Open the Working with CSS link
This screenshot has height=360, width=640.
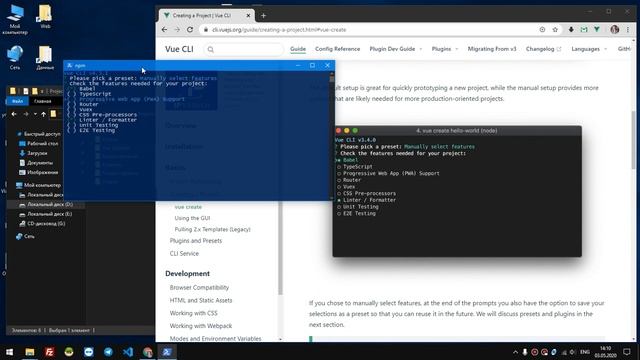(193, 313)
